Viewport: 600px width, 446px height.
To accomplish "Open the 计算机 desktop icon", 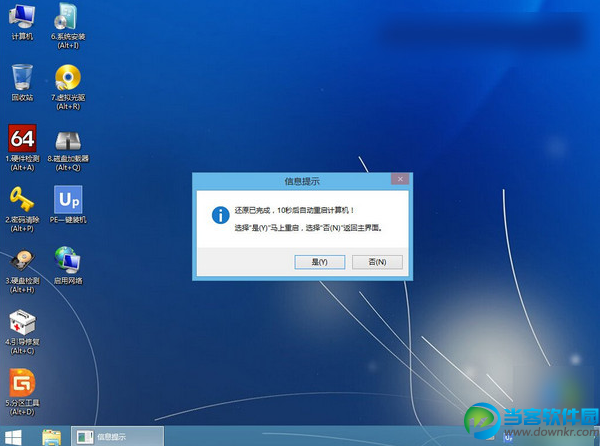I will click(x=22, y=21).
